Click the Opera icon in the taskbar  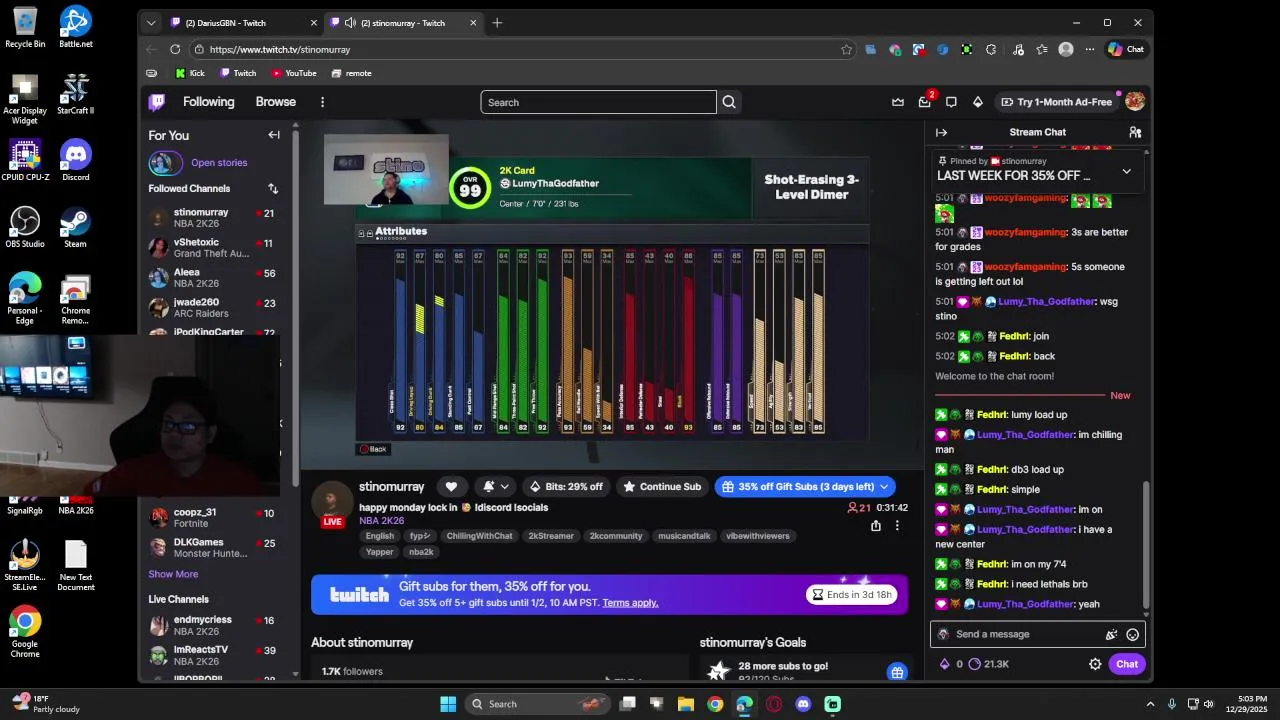pyautogui.click(x=774, y=704)
